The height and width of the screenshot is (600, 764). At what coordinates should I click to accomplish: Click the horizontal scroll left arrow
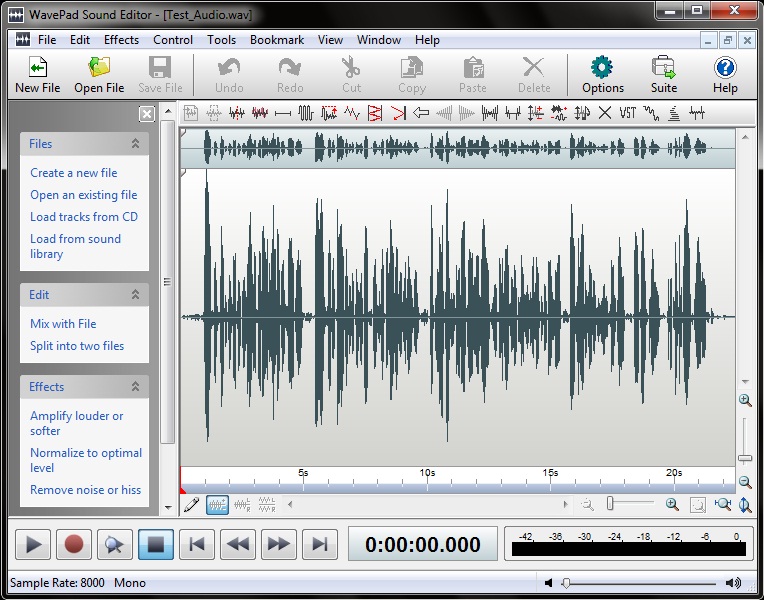(x=290, y=504)
